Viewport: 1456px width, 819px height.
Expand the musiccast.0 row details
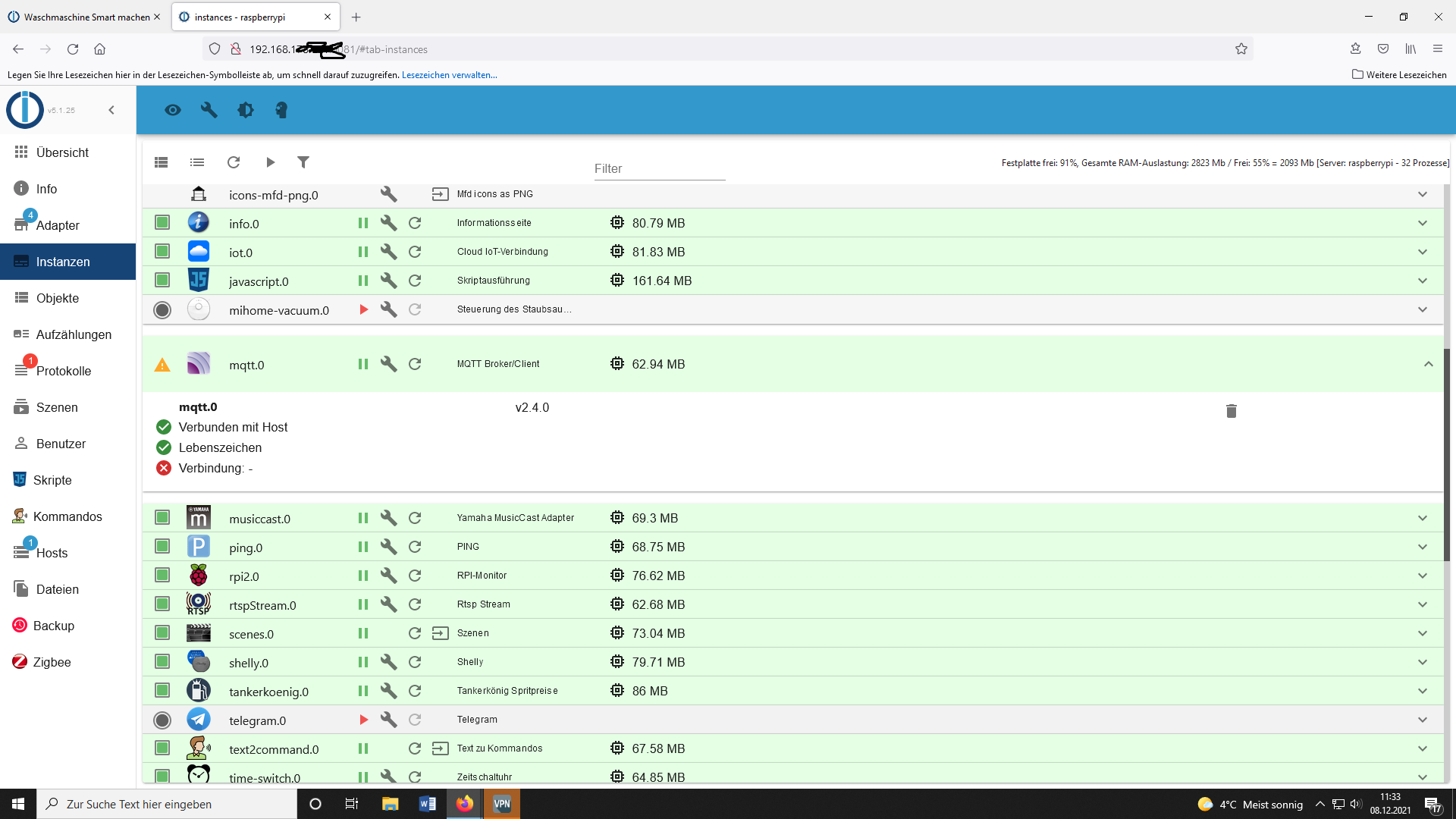click(x=1423, y=518)
